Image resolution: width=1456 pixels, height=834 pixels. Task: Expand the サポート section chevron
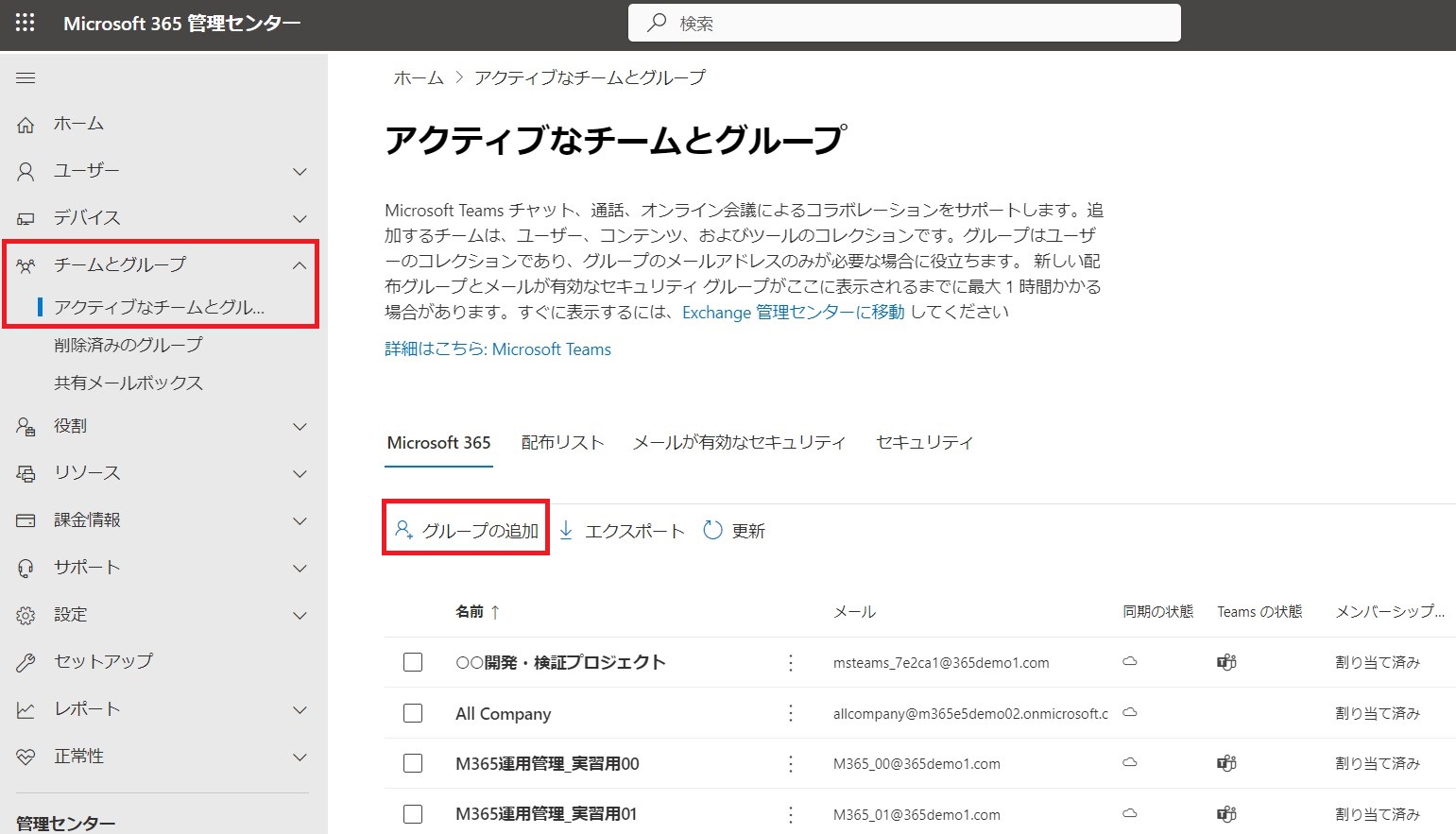[300, 568]
